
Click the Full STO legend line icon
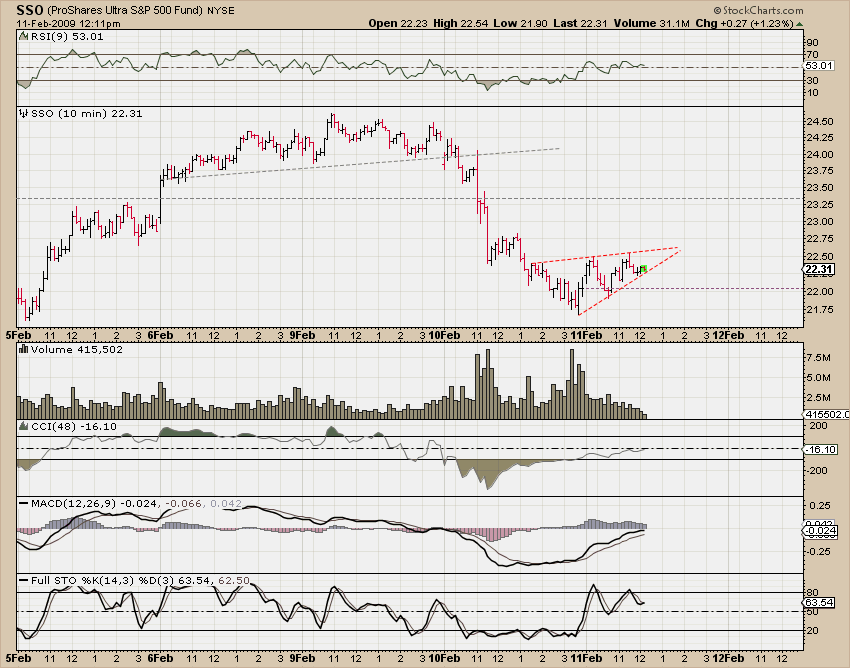(23, 581)
